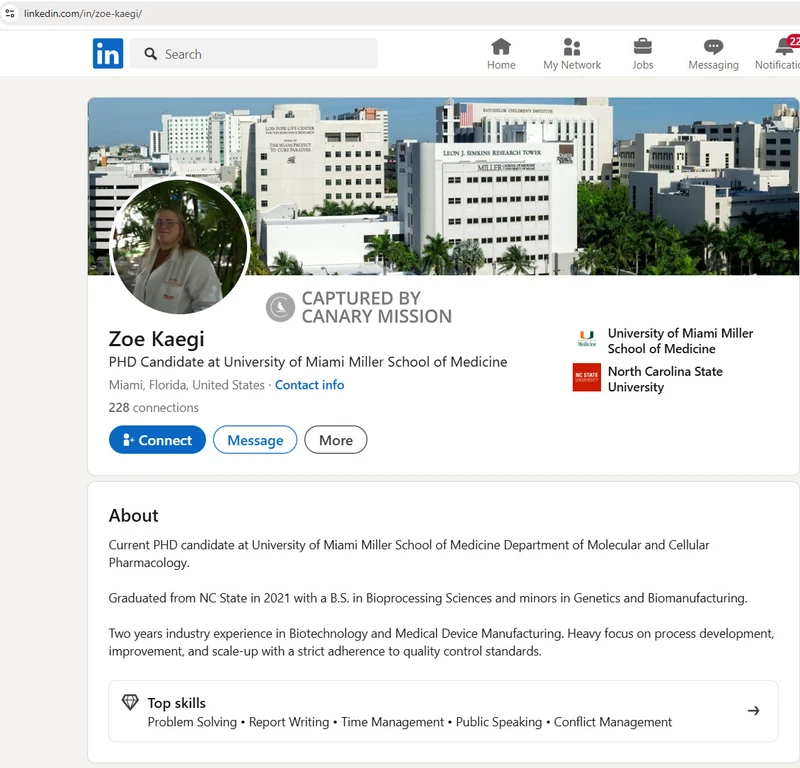Open the LinkedIn home logo

[x=108, y=53]
